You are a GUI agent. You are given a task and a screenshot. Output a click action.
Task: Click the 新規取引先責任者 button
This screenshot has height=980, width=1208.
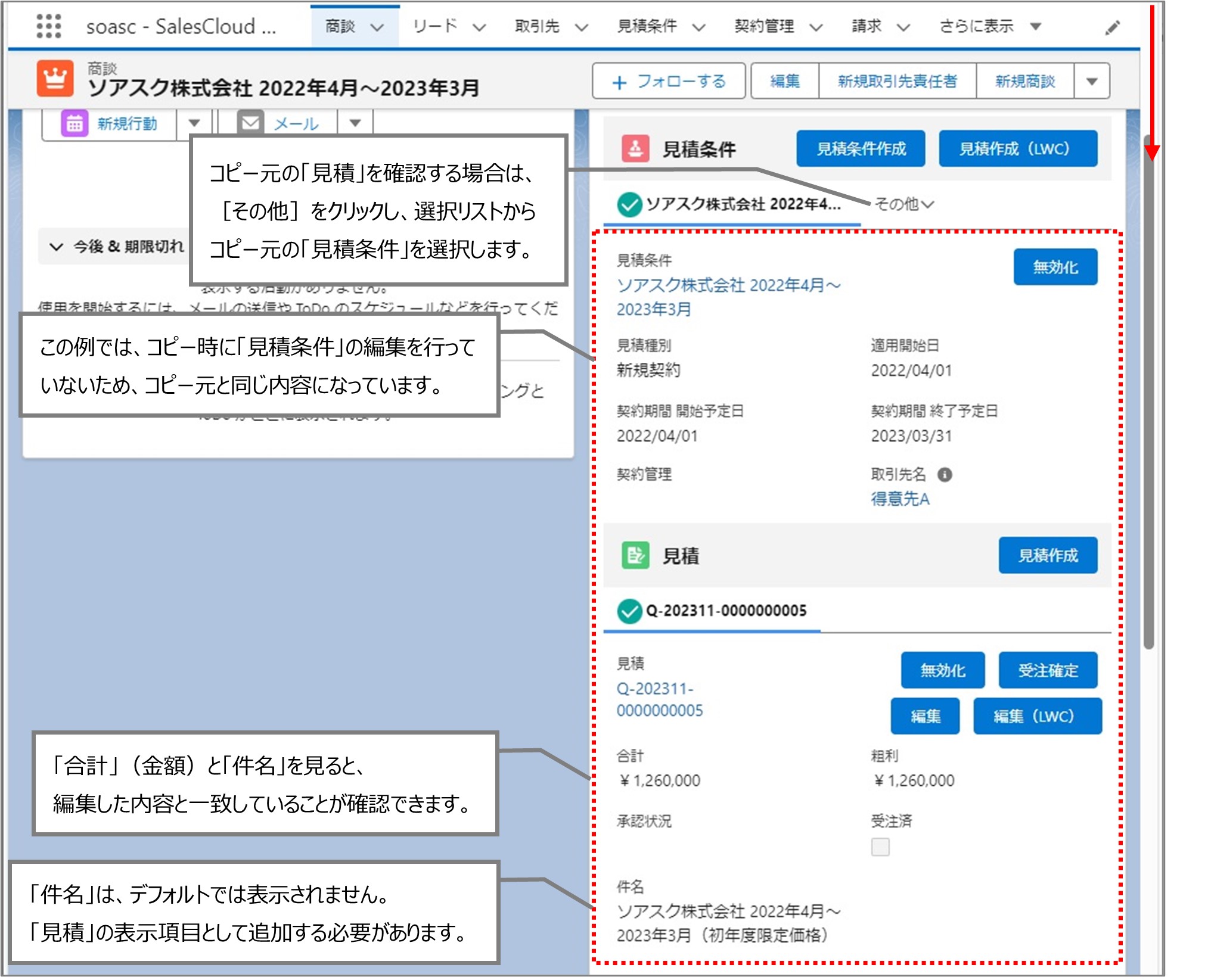point(898,81)
